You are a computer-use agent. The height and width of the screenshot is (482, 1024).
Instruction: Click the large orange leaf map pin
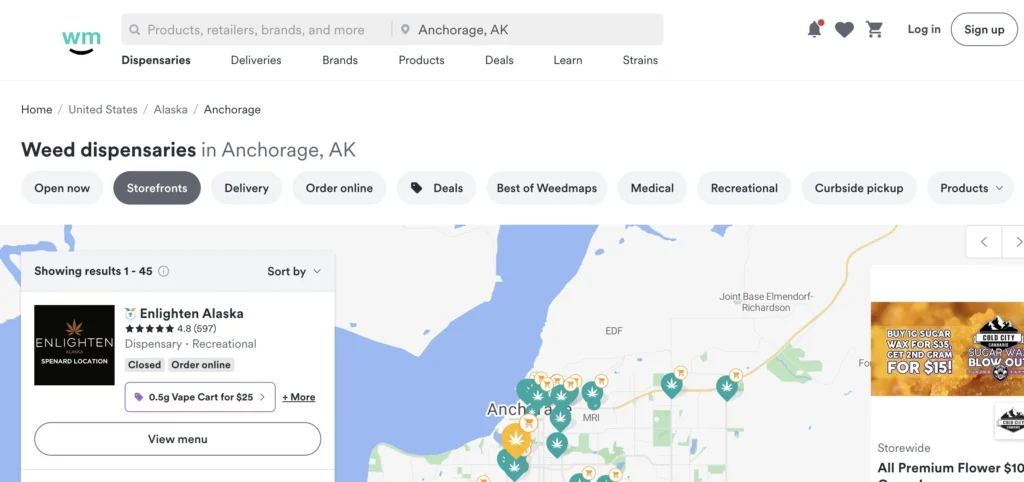[x=516, y=440]
